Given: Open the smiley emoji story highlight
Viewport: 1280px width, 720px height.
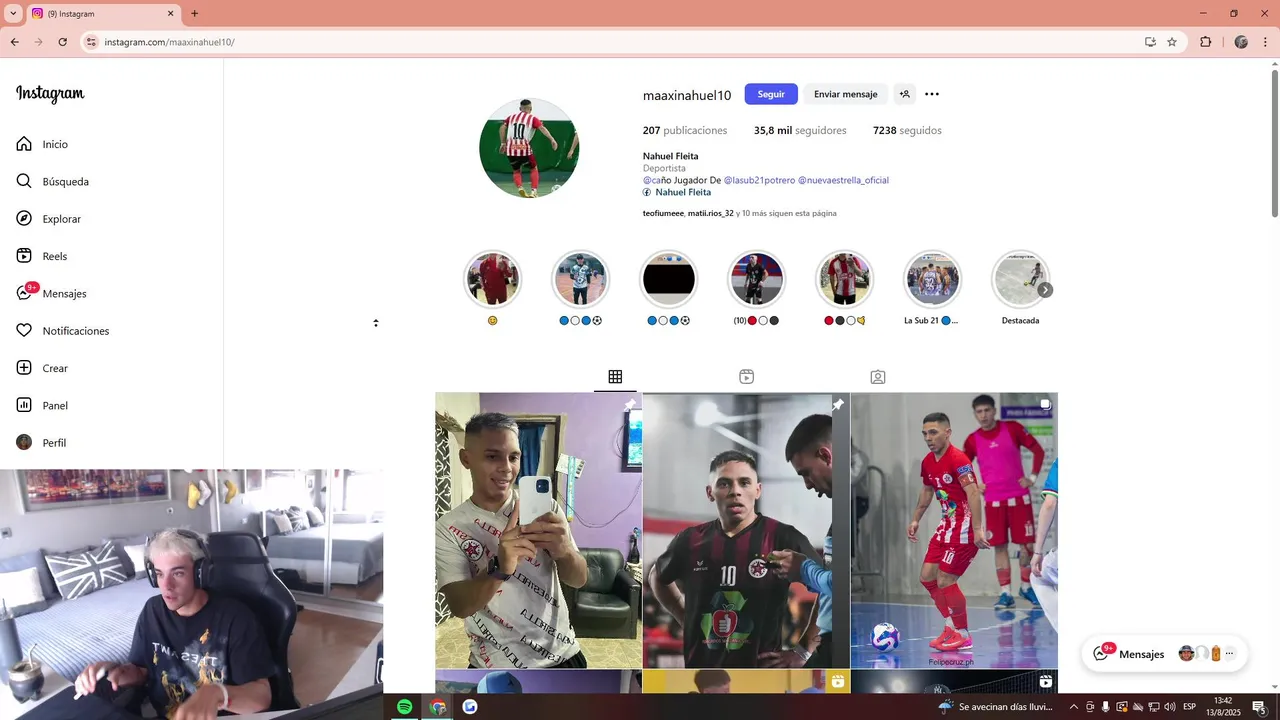Looking at the screenshot, I should pos(493,279).
